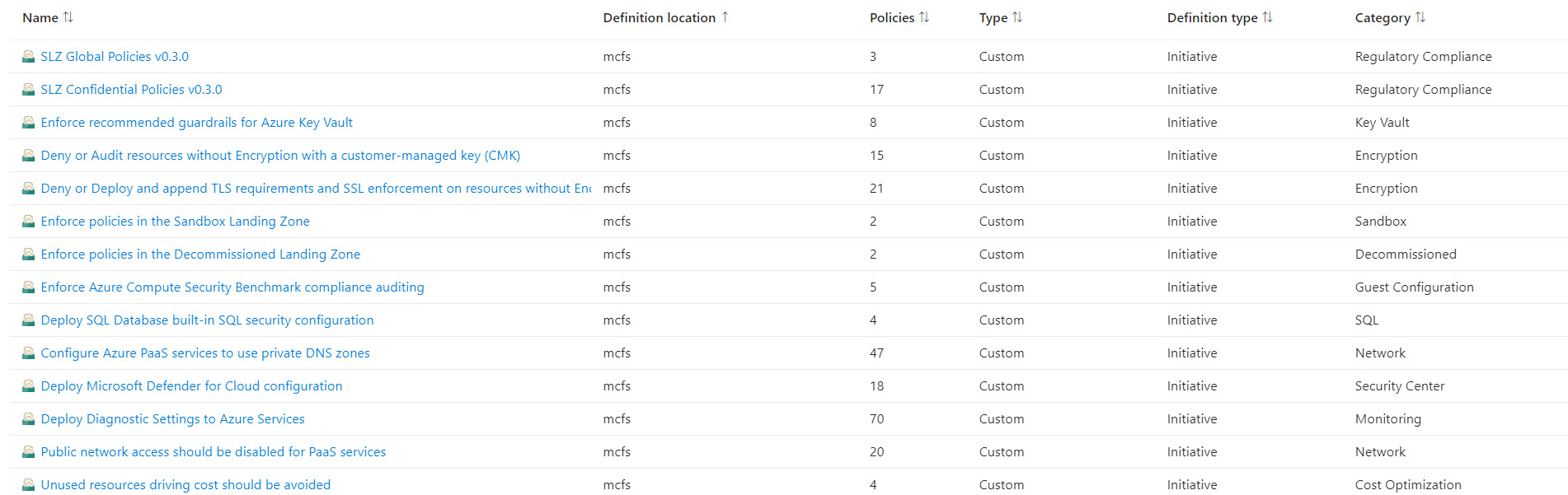This screenshot has width=1568, height=495.
Task: Open SLZ Confidential Policies v0.3.0 link
Action: [x=131, y=90]
